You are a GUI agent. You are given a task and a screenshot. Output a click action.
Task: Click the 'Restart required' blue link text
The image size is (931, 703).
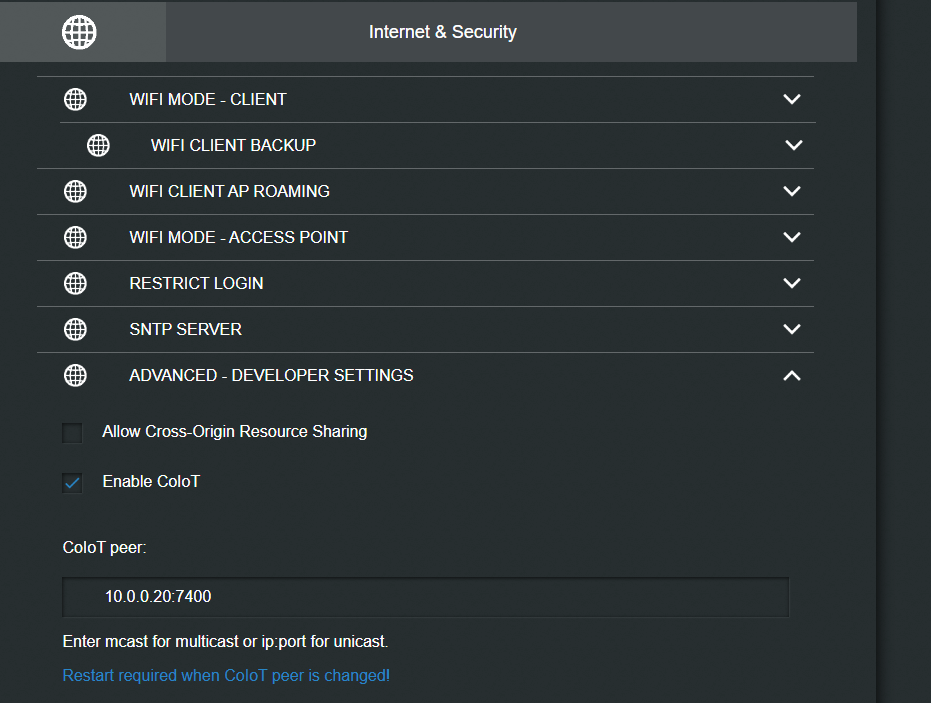226,675
